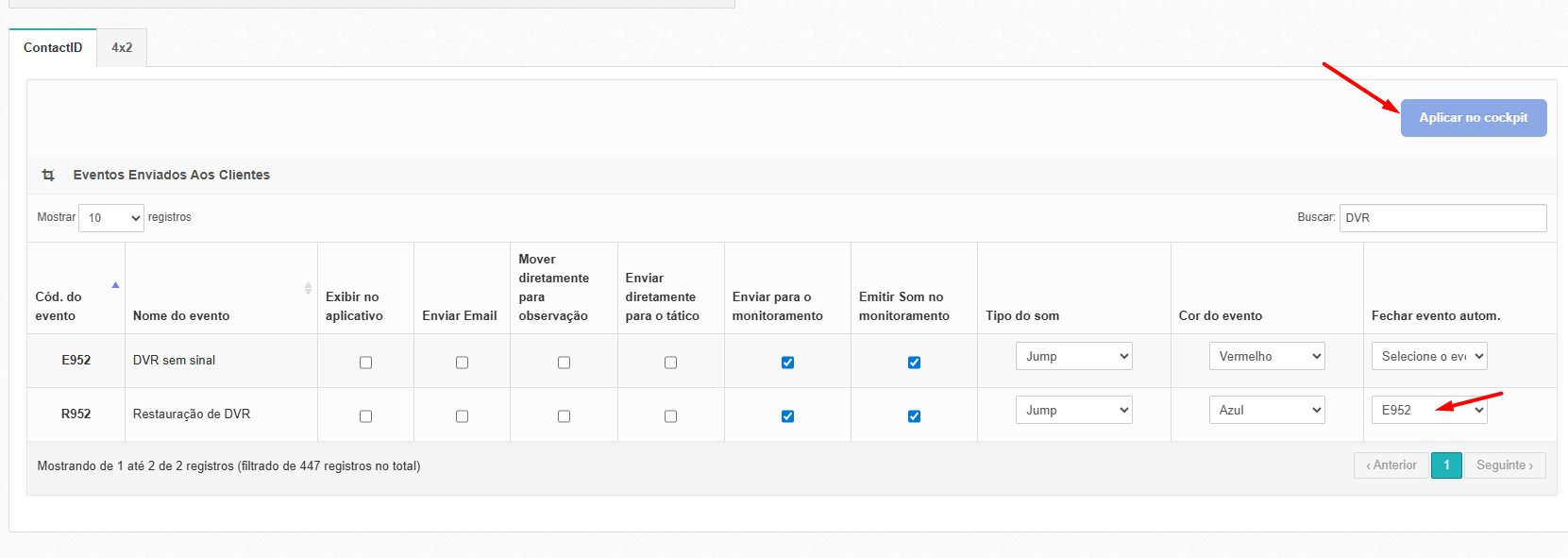Screen dimensions: 1568x558
Task: Enable Exibir no aplicativo for E952
Action: tap(365, 363)
